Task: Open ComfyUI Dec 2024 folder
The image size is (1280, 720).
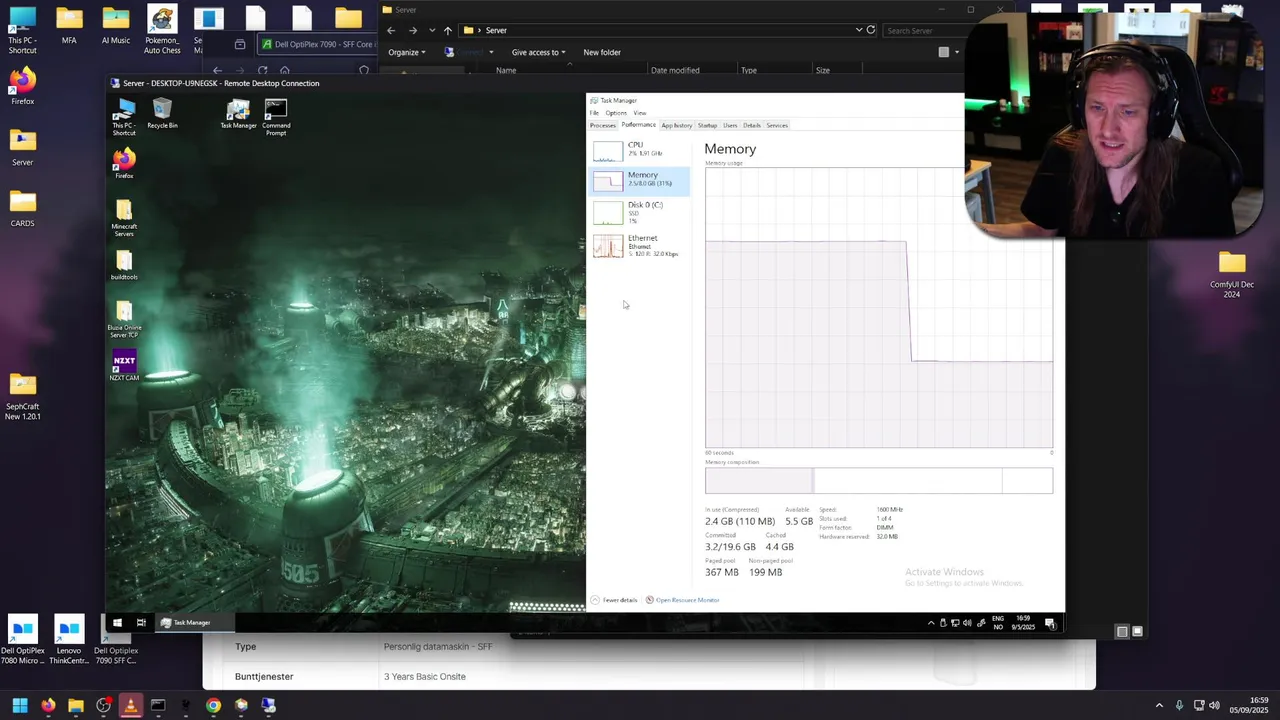Action: 1232,274
